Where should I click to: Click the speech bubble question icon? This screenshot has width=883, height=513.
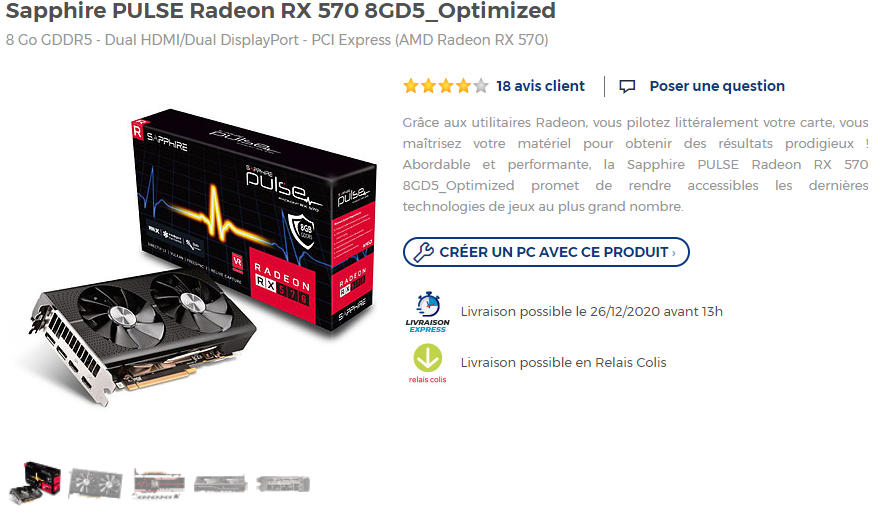[x=627, y=86]
